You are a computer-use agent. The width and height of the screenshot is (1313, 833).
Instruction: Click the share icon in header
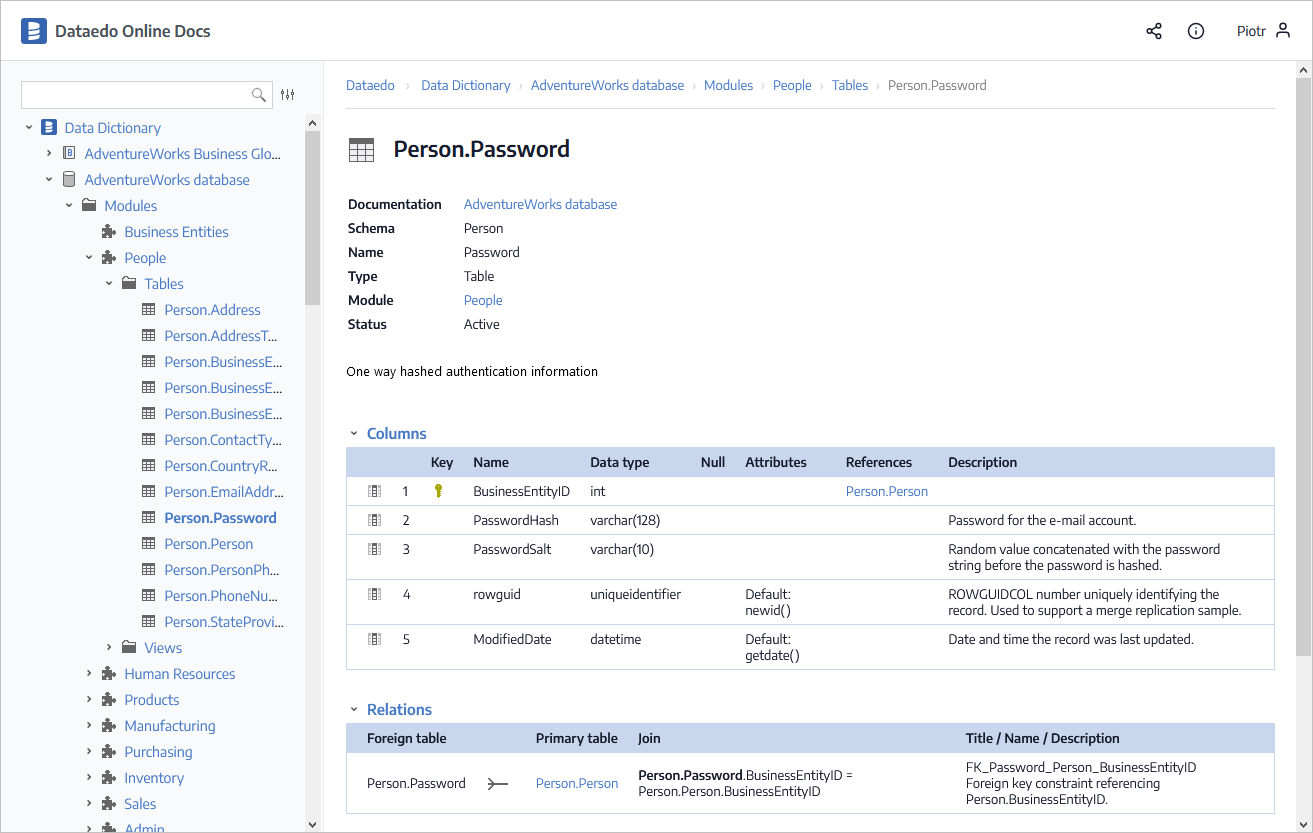1154,31
